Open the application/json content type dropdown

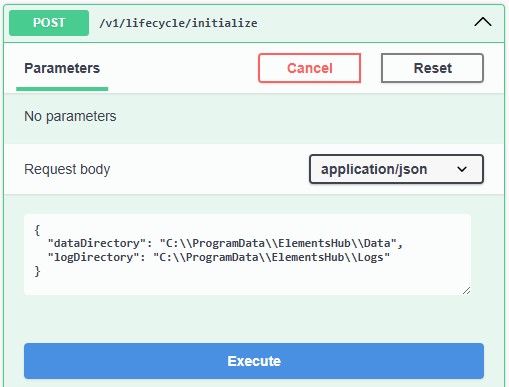396,169
